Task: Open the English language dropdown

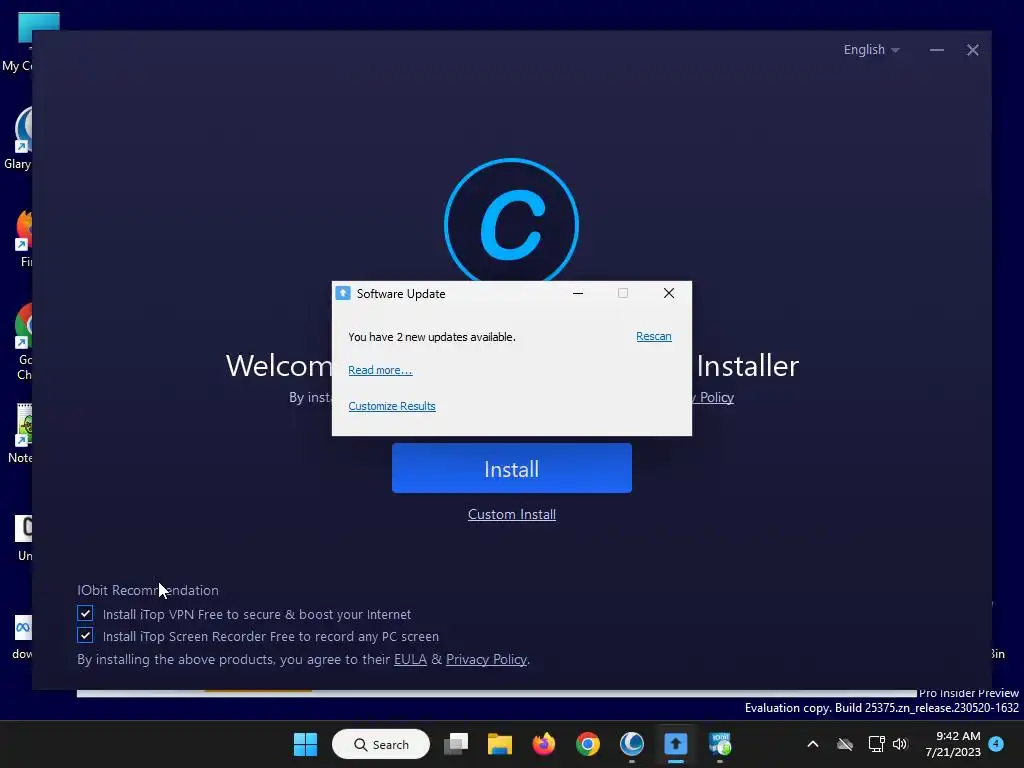Action: click(x=871, y=50)
